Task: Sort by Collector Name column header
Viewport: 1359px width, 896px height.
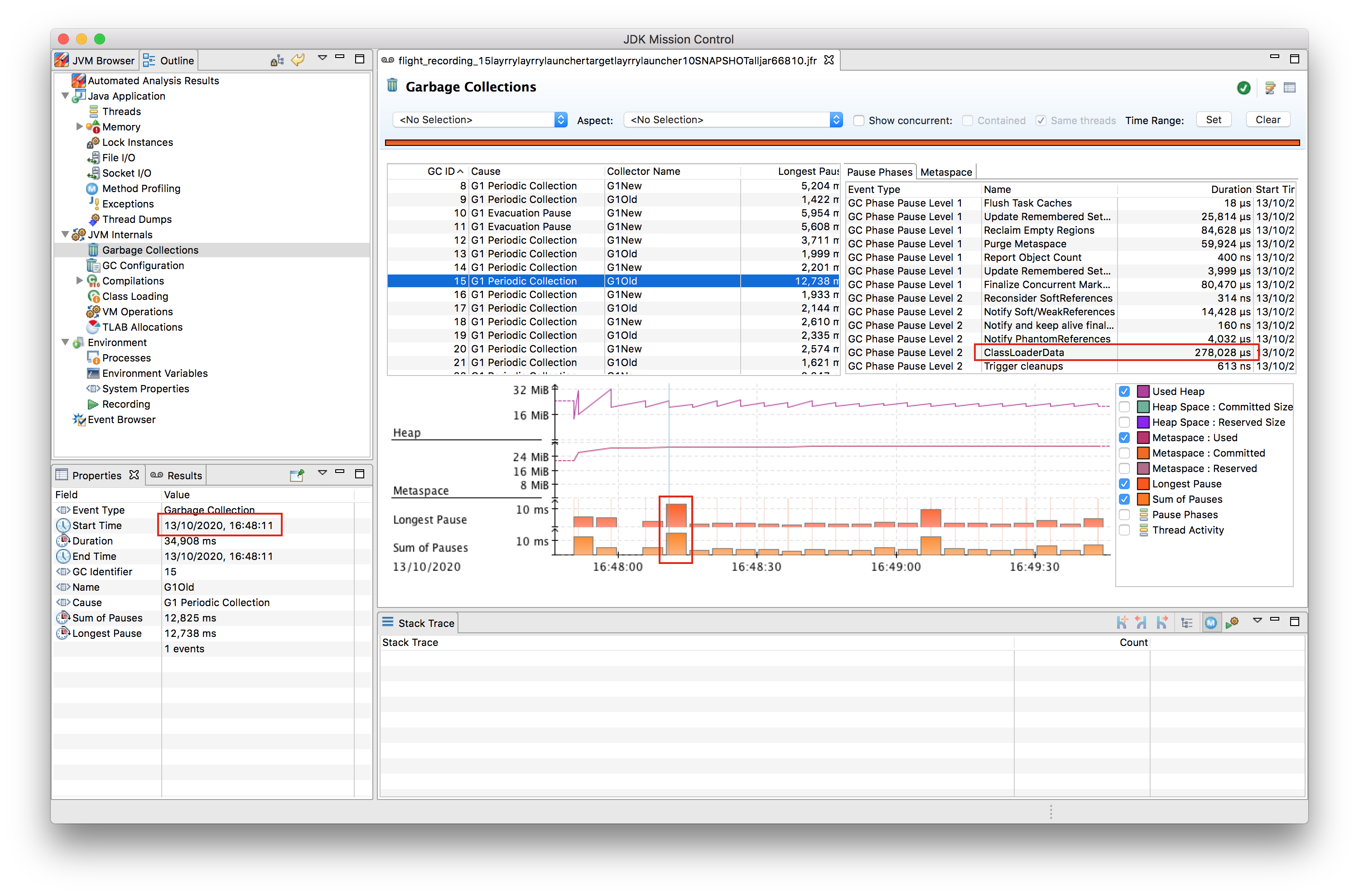Action: 672,171
